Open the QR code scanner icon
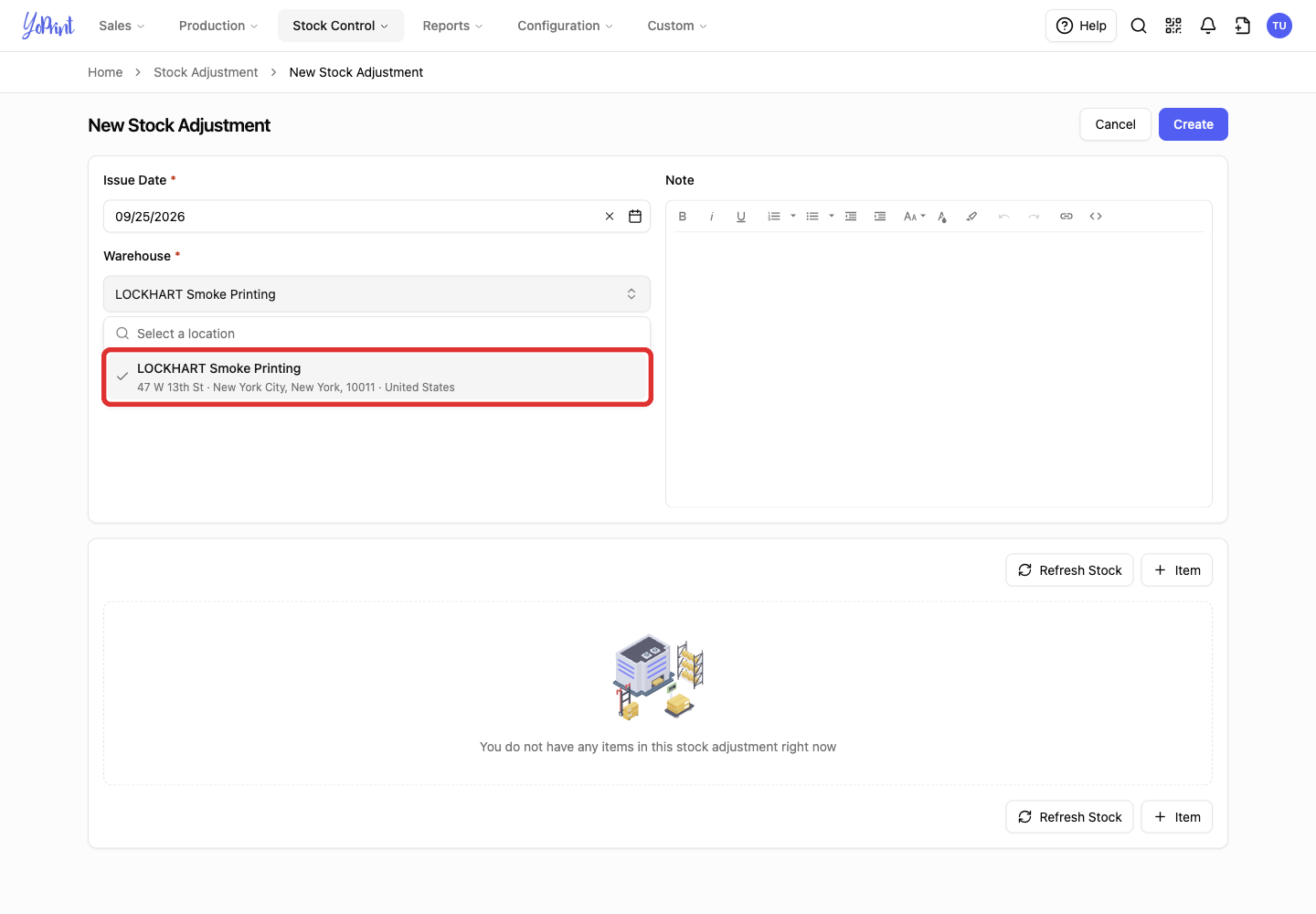 1173,26
